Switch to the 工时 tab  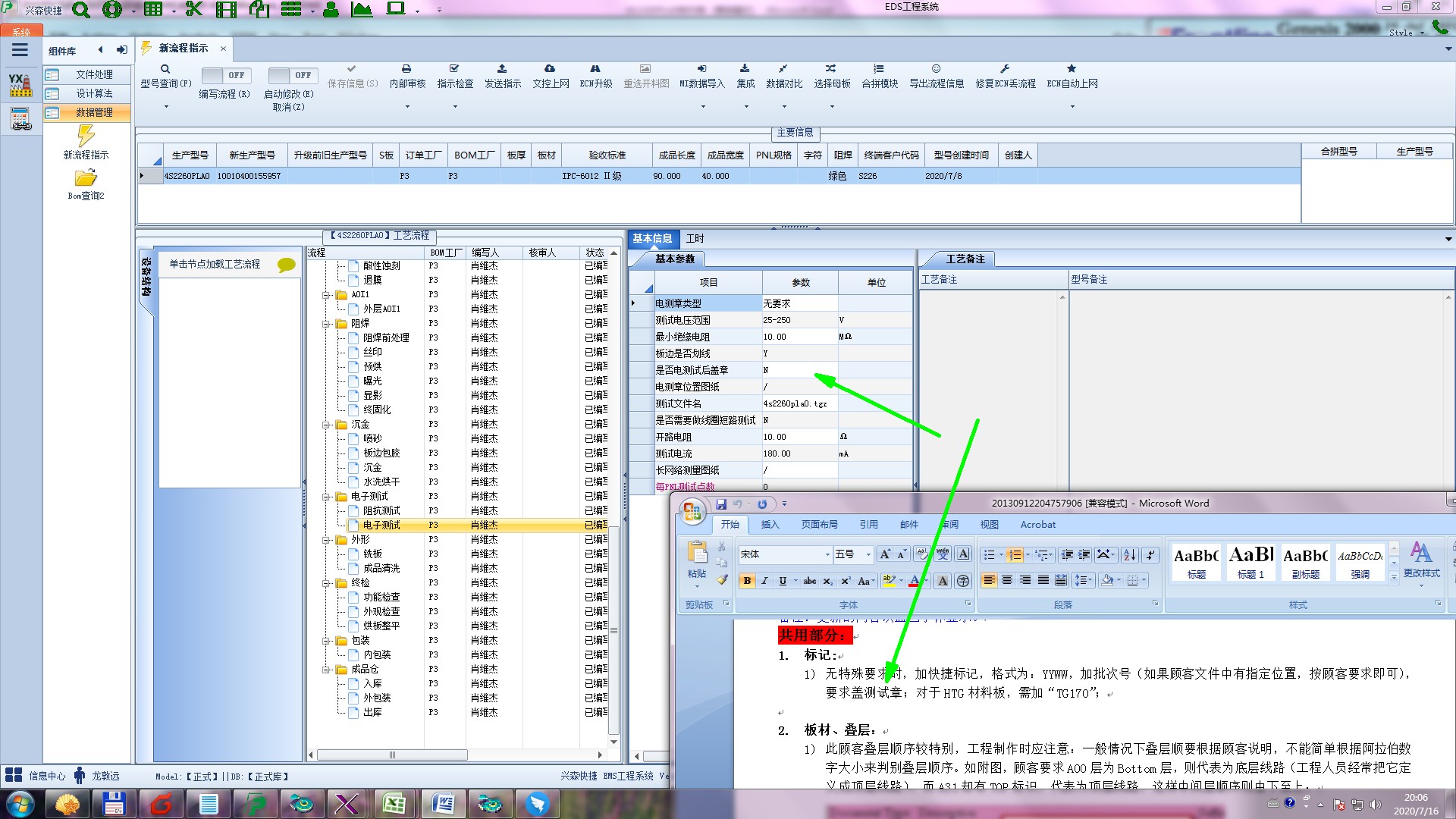[x=695, y=238]
